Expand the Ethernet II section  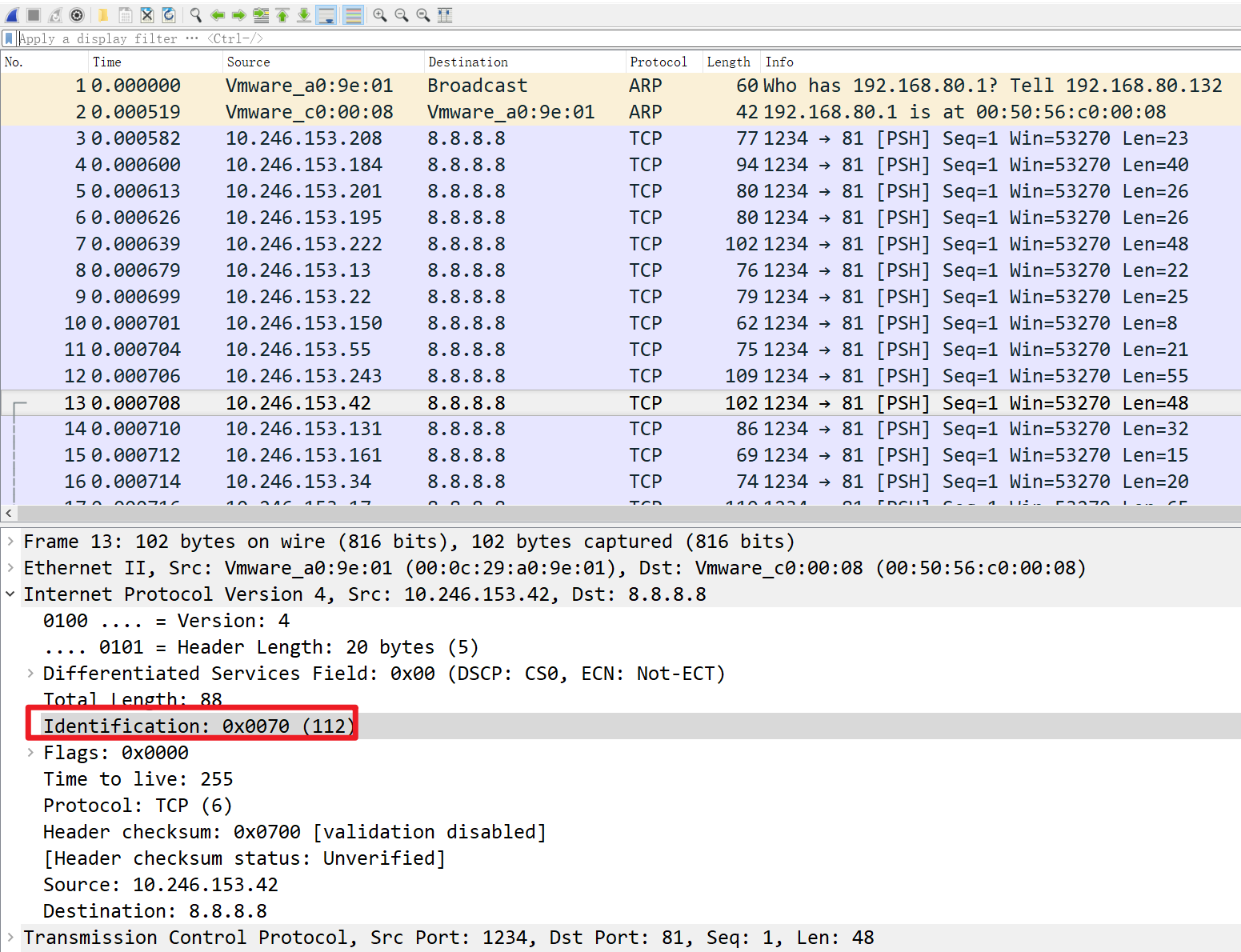10,568
